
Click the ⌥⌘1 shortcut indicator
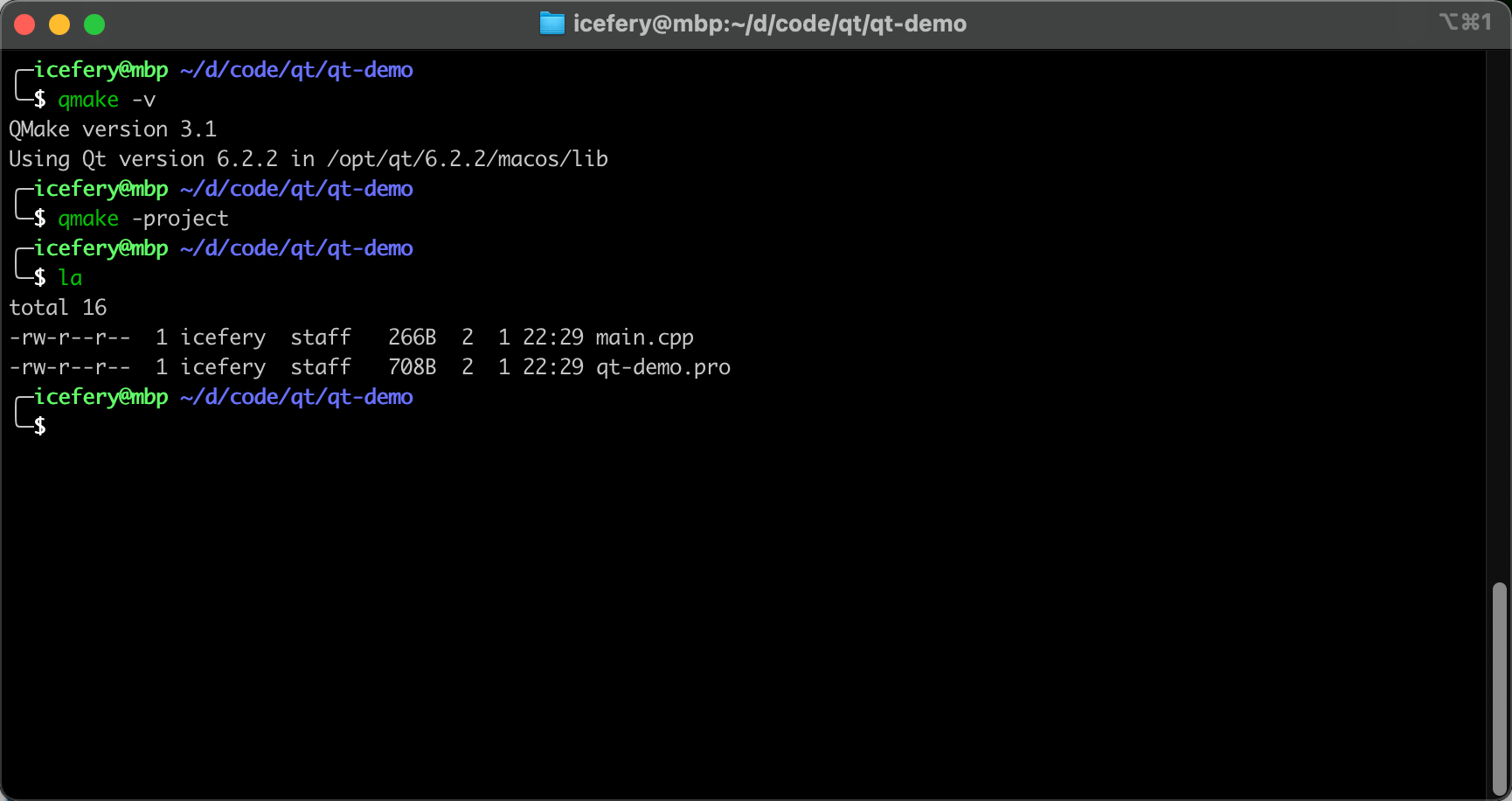1466,22
